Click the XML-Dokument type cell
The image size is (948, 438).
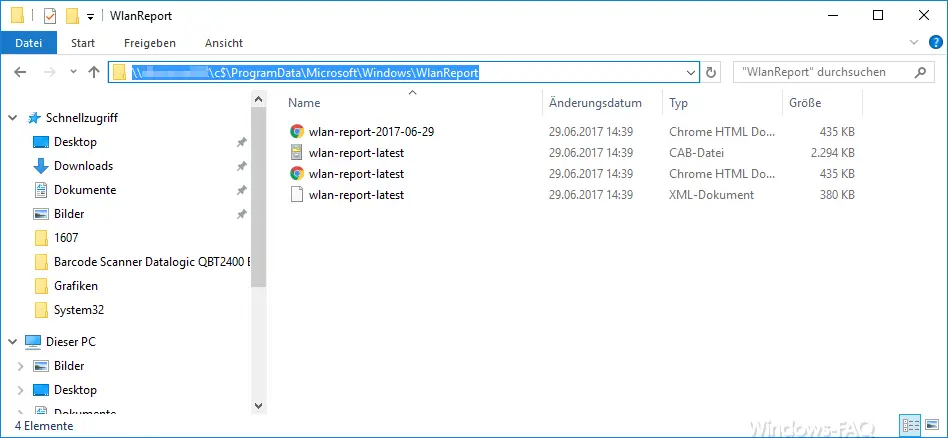point(712,195)
